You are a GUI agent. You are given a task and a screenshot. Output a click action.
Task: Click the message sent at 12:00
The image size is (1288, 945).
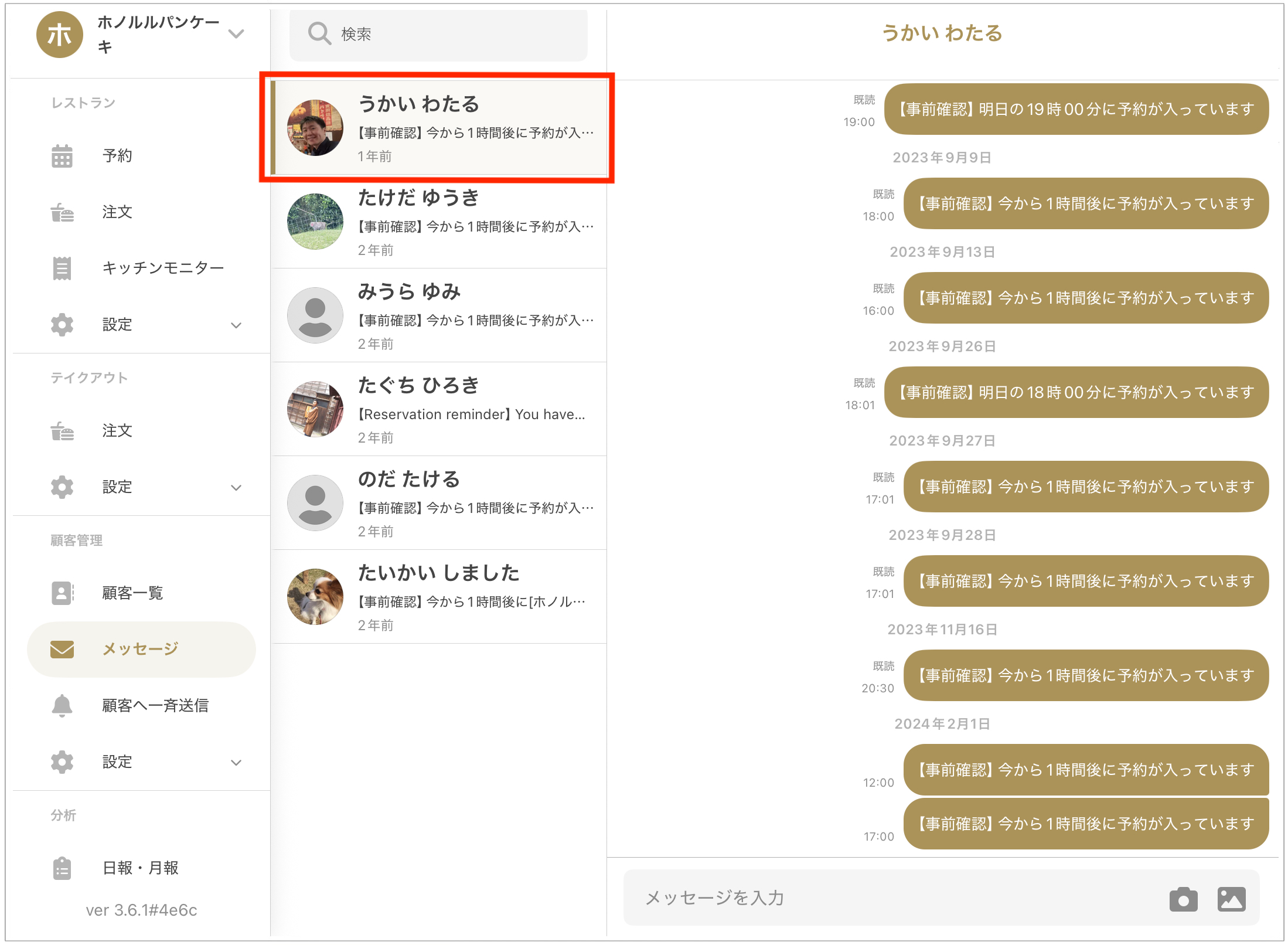[x=1086, y=770]
